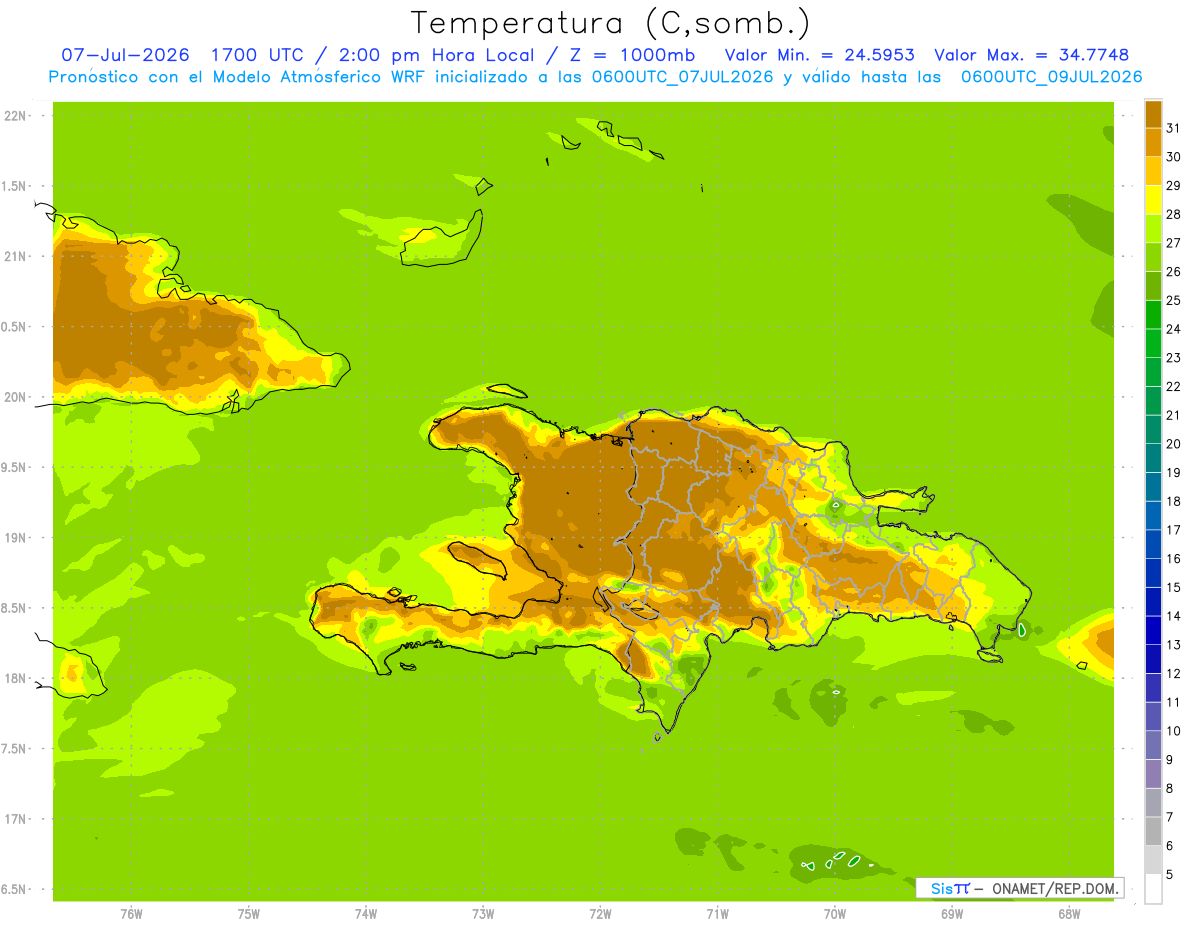1200x927 pixels.
Task: Click the valid-until stamp "0600UTC_09JUL2026"
Action: (x=1052, y=77)
